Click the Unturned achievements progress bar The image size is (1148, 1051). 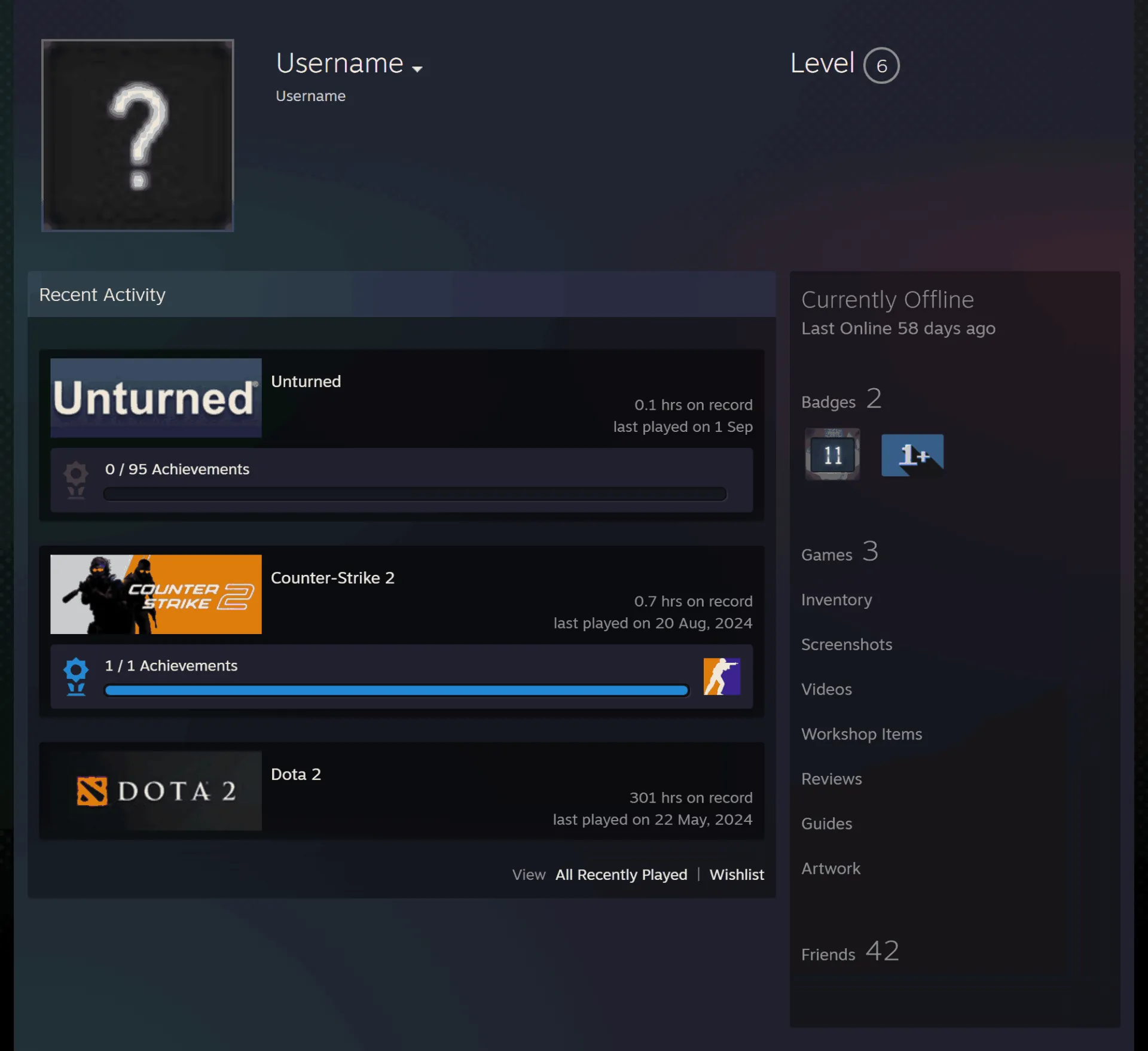pos(415,493)
